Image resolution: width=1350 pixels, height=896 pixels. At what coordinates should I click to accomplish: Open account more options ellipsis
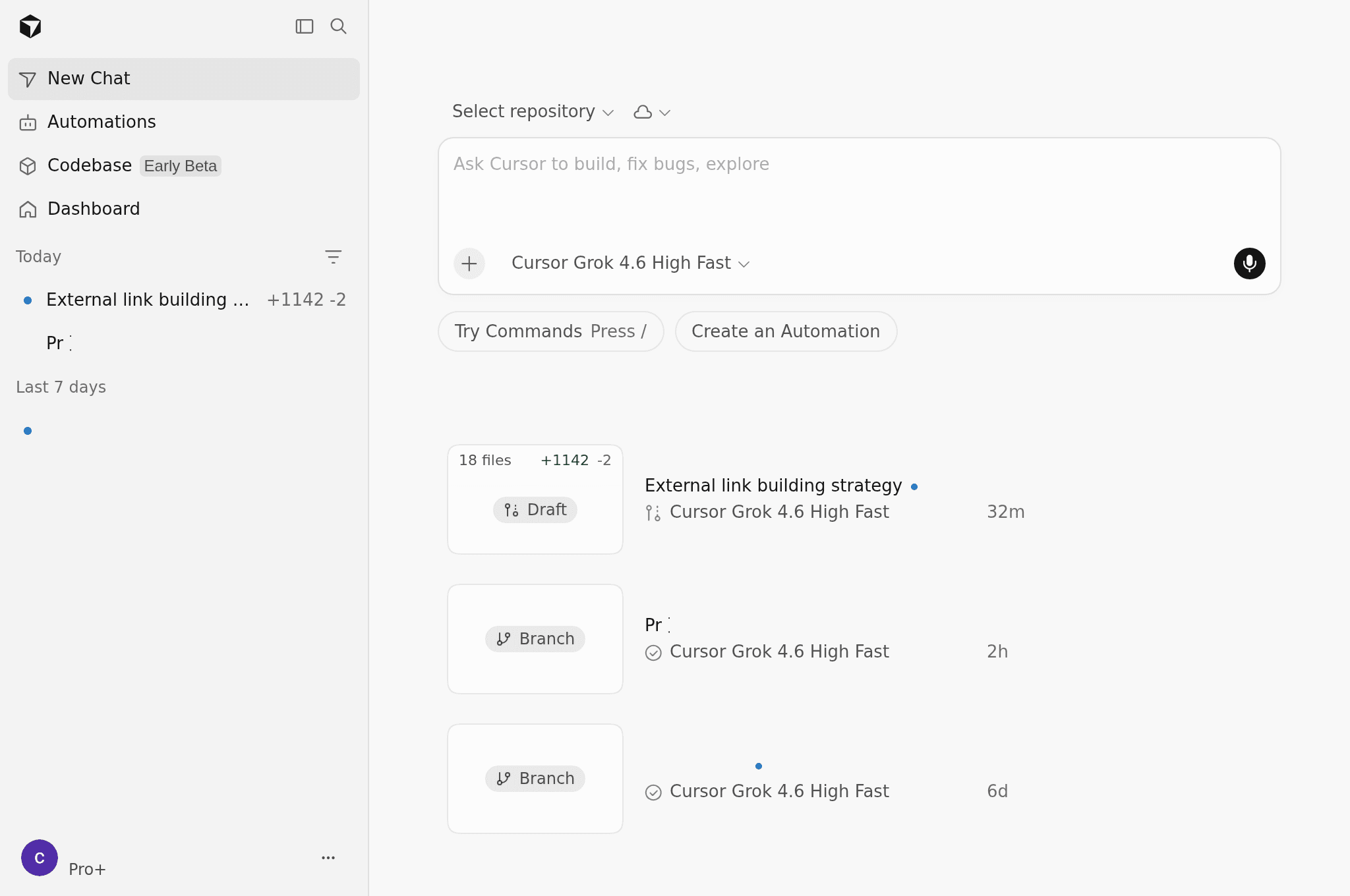click(x=328, y=858)
